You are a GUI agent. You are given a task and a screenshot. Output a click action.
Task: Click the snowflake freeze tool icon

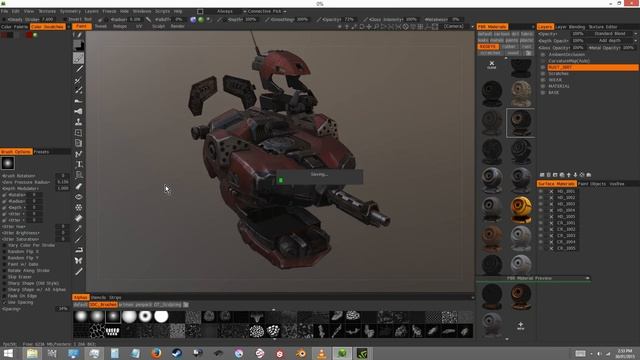click(x=79, y=207)
